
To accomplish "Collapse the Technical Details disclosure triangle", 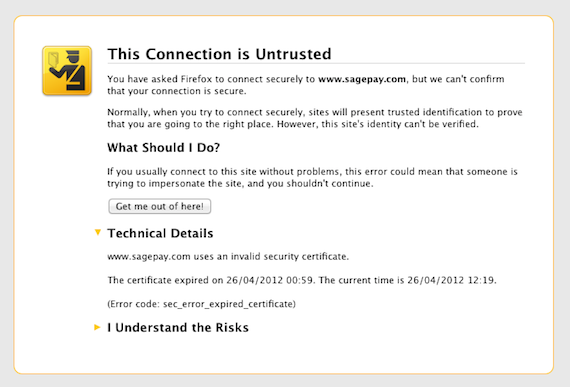I will click(97, 232).
